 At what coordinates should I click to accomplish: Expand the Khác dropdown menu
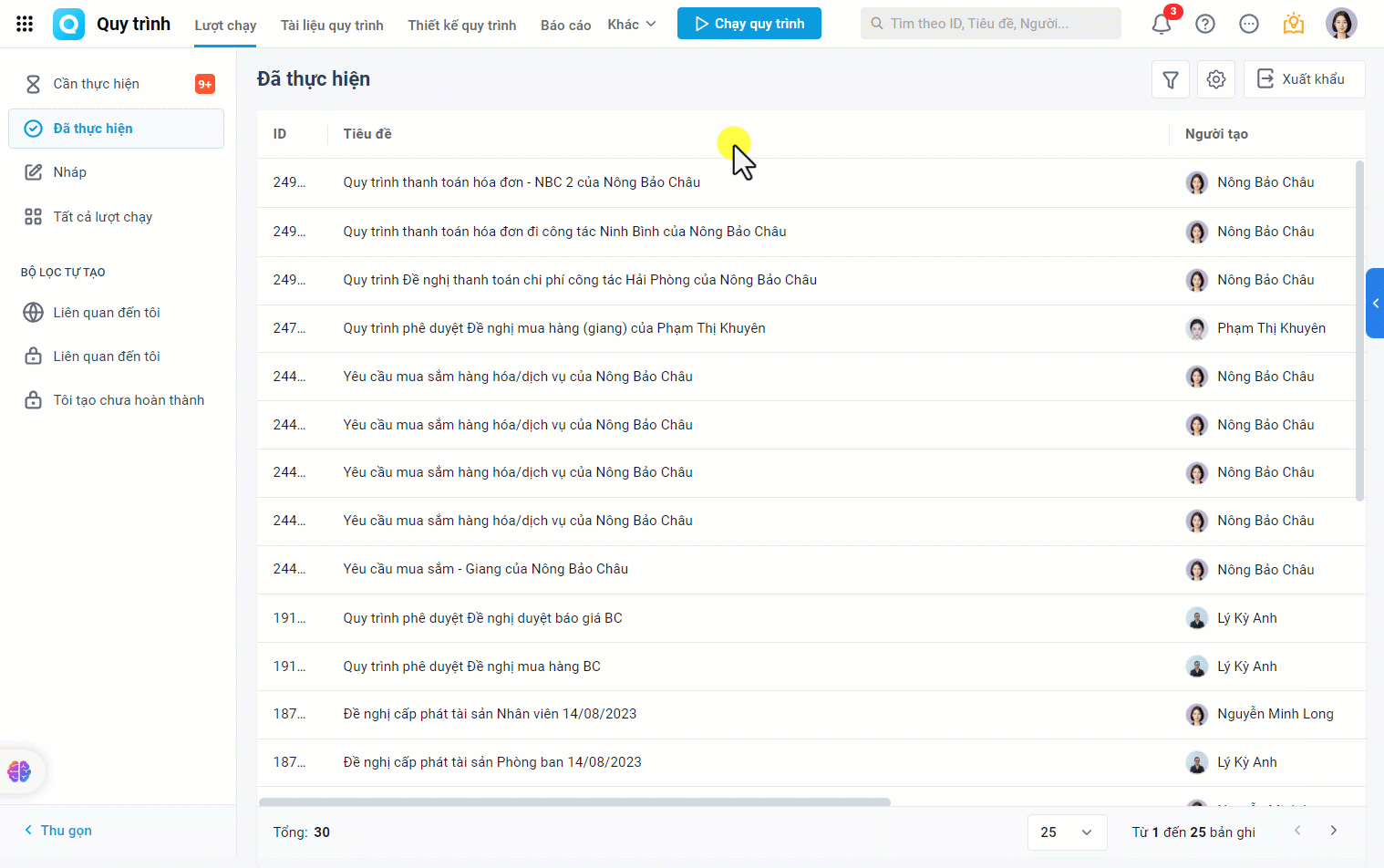[632, 25]
